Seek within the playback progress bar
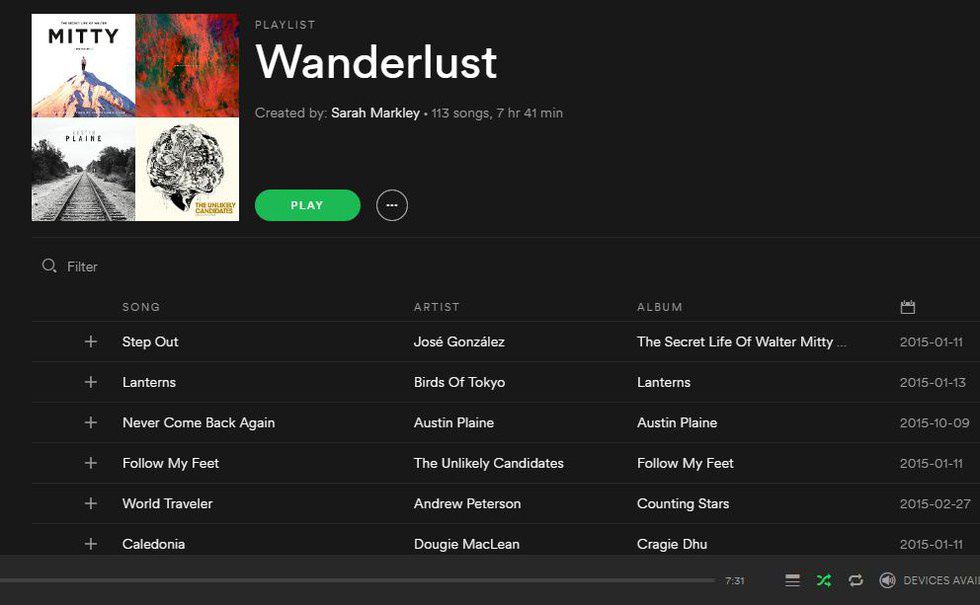 358,581
